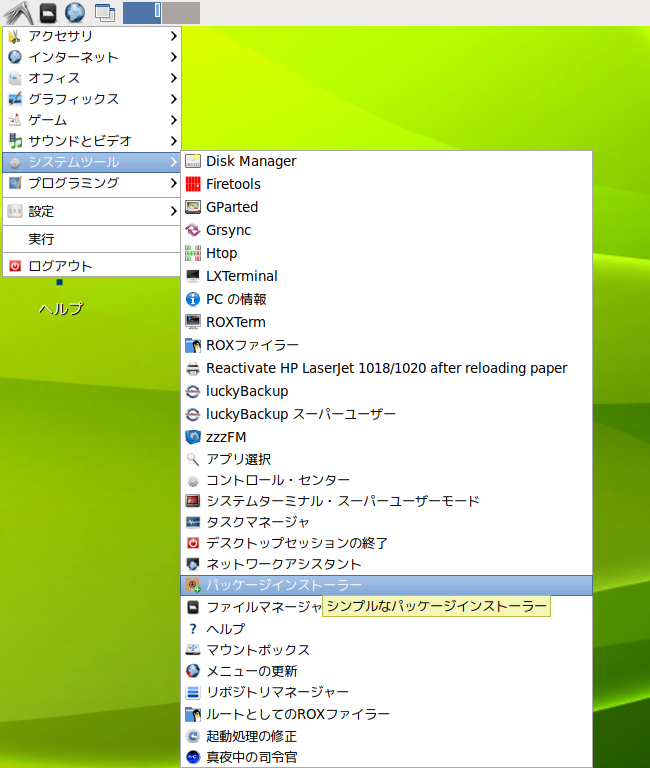Click the red Firetools icon

(x=193, y=184)
